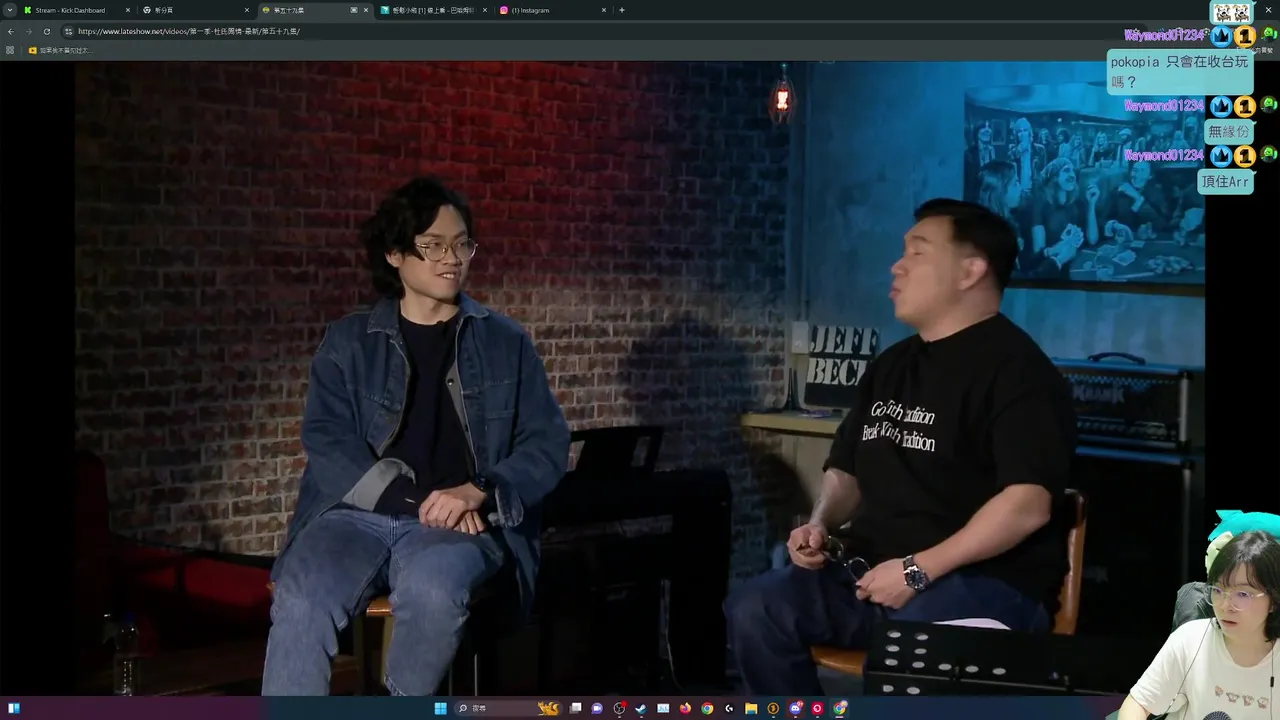View site information icon beside URL
1280x720 pixels.
coord(69,31)
